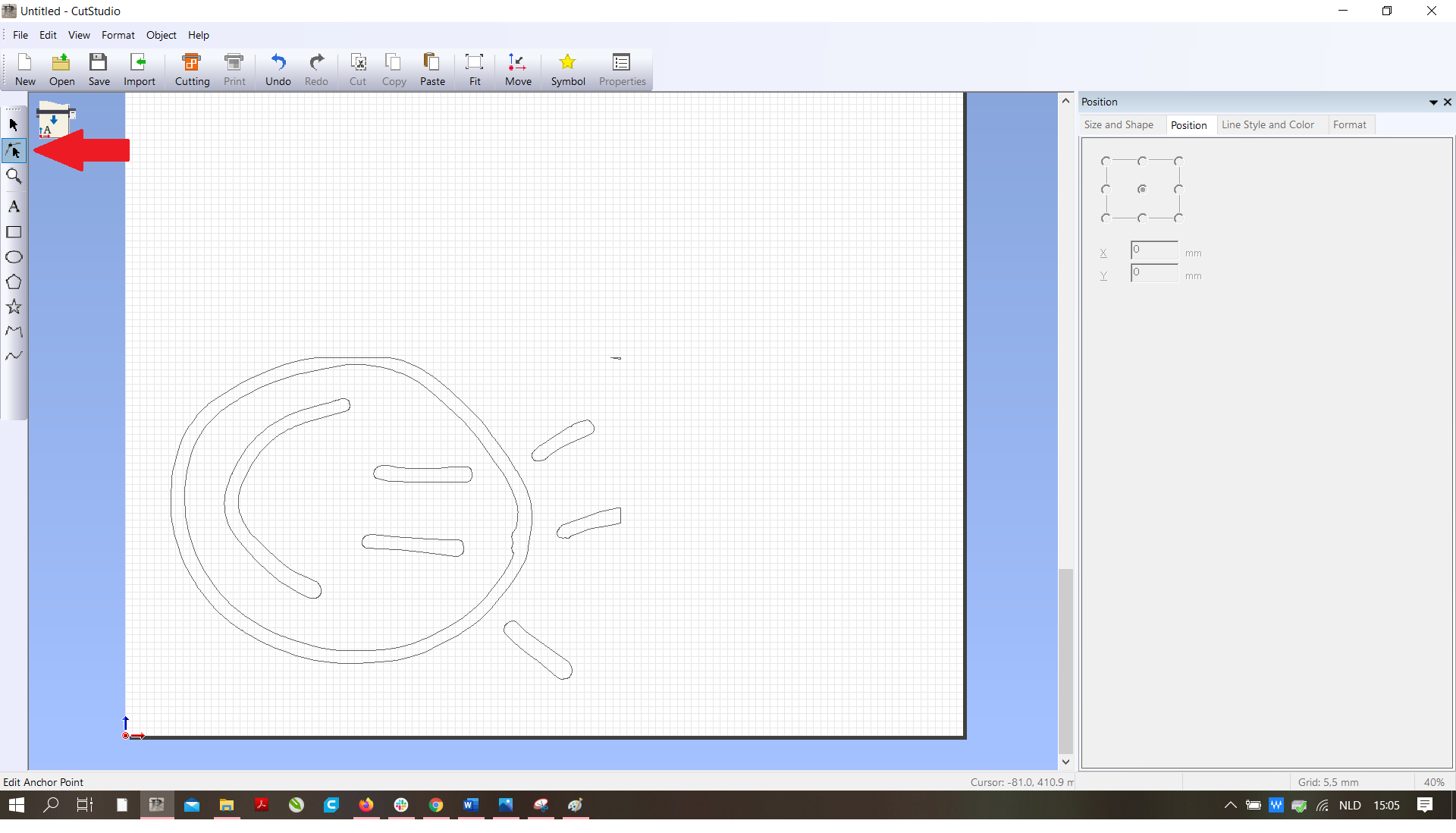Click the Cut toolbar icon
This screenshot has width=1456, height=833.
click(x=358, y=70)
